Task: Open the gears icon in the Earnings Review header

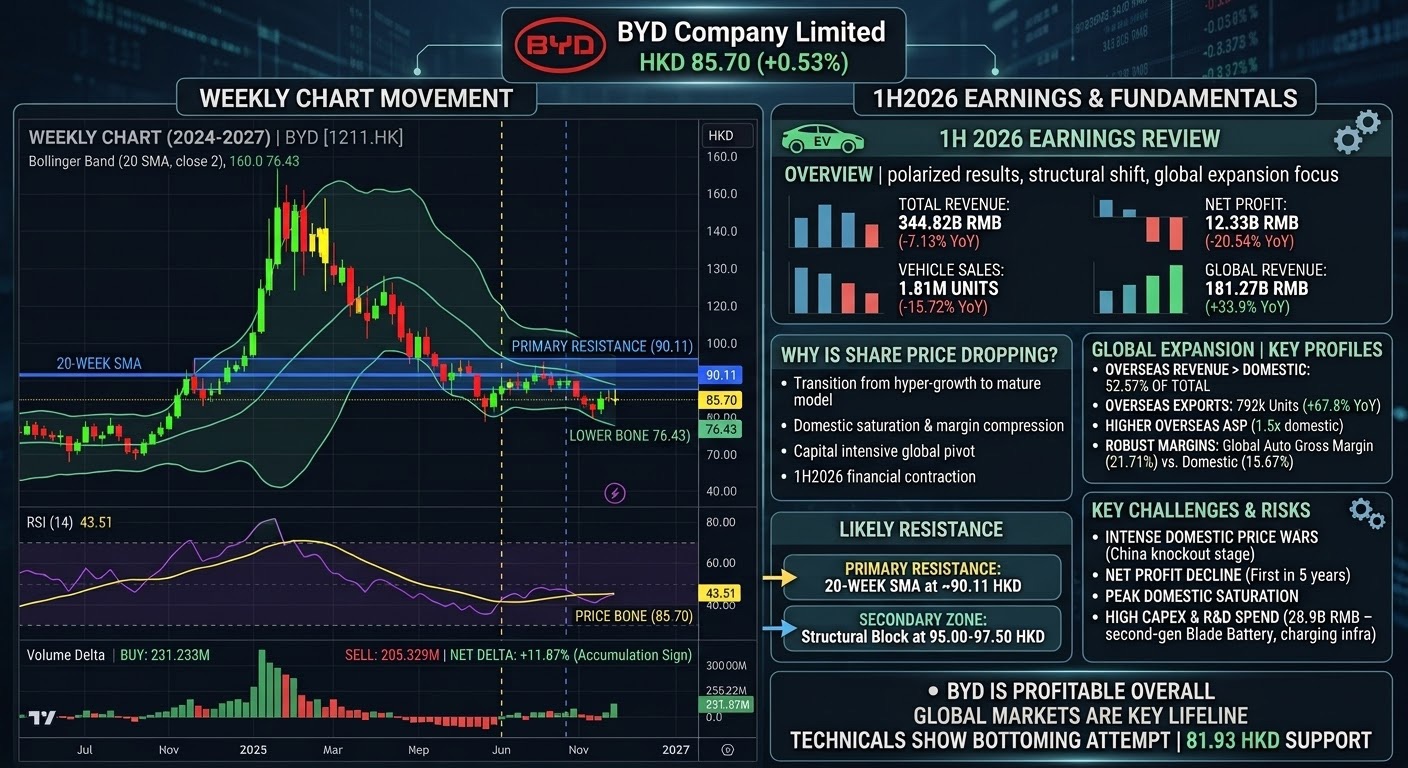Action: click(x=1357, y=132)
